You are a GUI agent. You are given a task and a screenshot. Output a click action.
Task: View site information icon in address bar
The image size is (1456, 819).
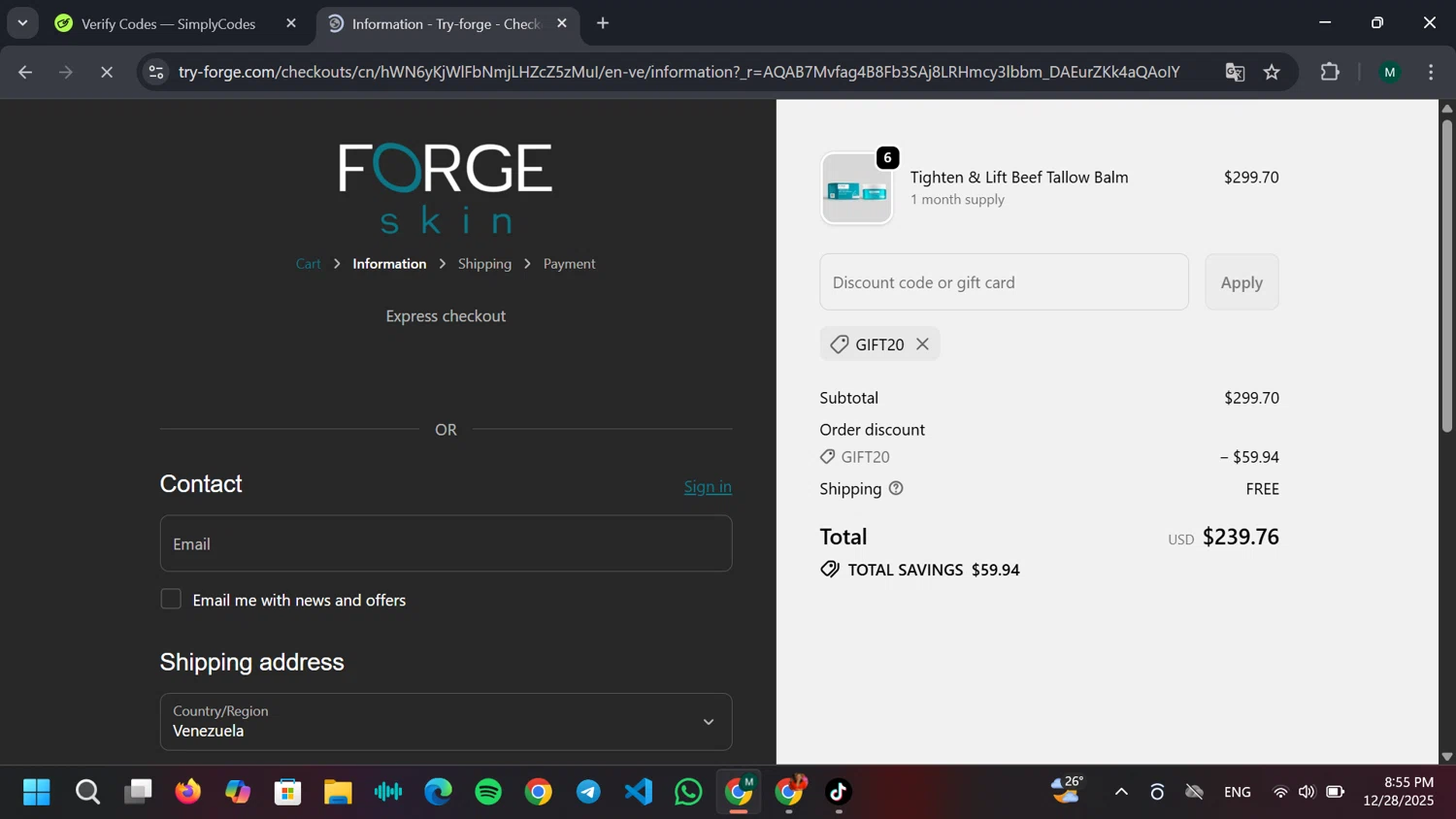click(156, 72)
